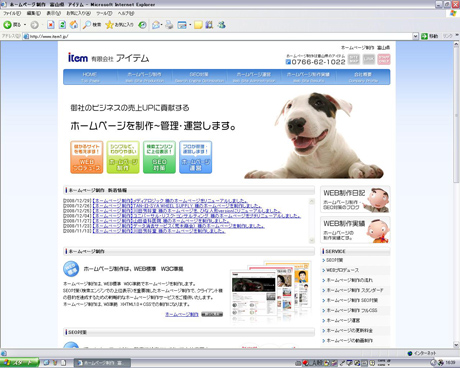Screen dimensions: 460x368
Task: Click the yellow Discuss note icon
Action: click(x=198, y=25)
